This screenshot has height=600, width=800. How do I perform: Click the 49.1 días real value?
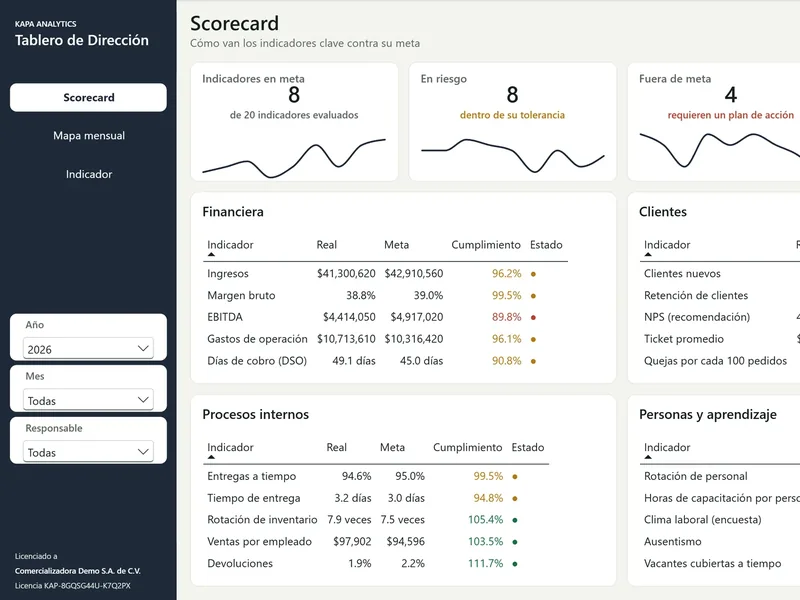point(354,361)
